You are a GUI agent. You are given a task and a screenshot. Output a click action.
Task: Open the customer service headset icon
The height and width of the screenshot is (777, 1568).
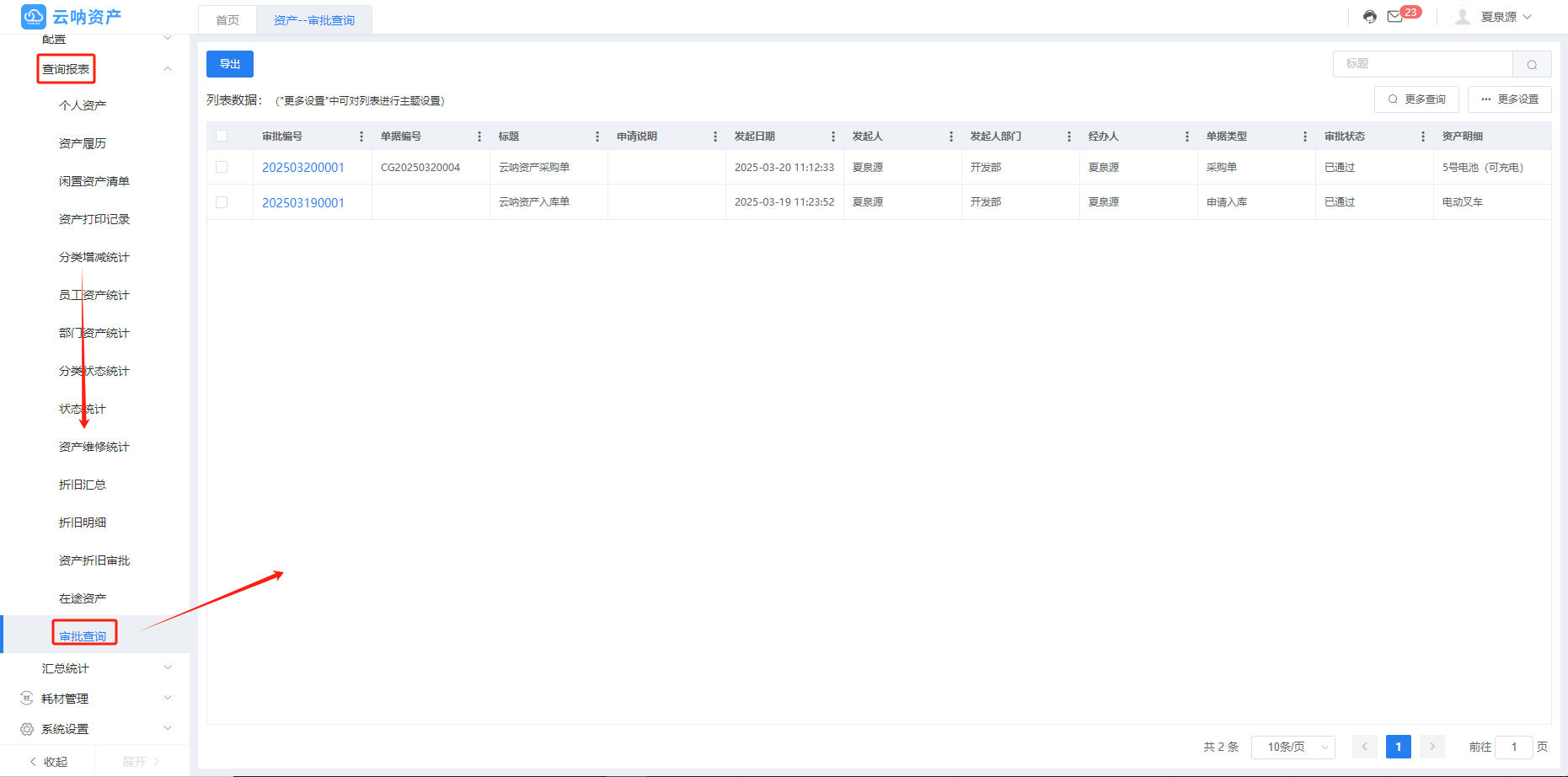pyautogui.click(x=1370, y=17)
